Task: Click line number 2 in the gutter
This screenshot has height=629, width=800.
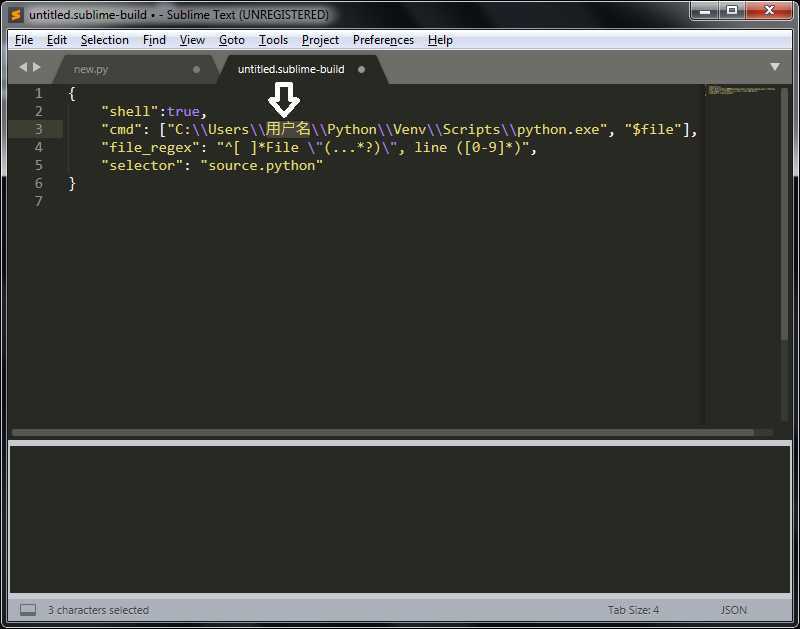Action: [x=38, y=111]
